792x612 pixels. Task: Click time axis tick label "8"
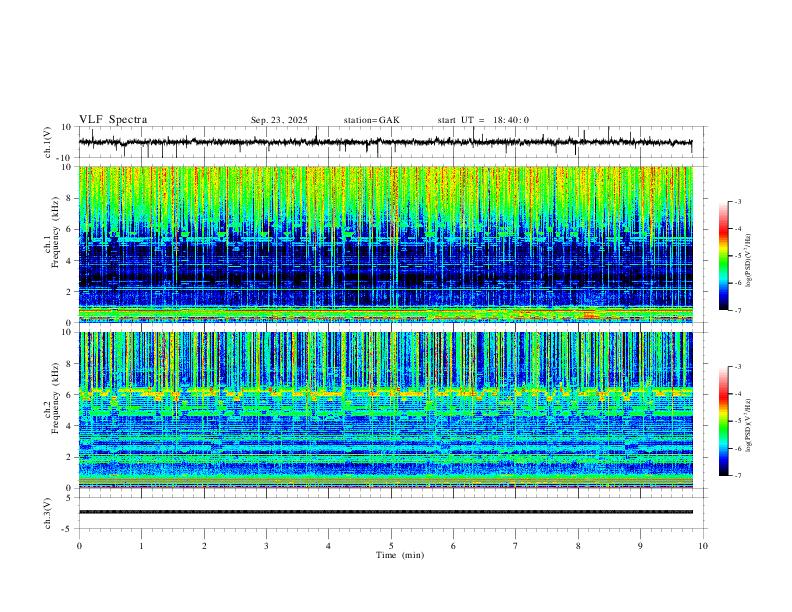pyautogui.click(x=578, y=546)
